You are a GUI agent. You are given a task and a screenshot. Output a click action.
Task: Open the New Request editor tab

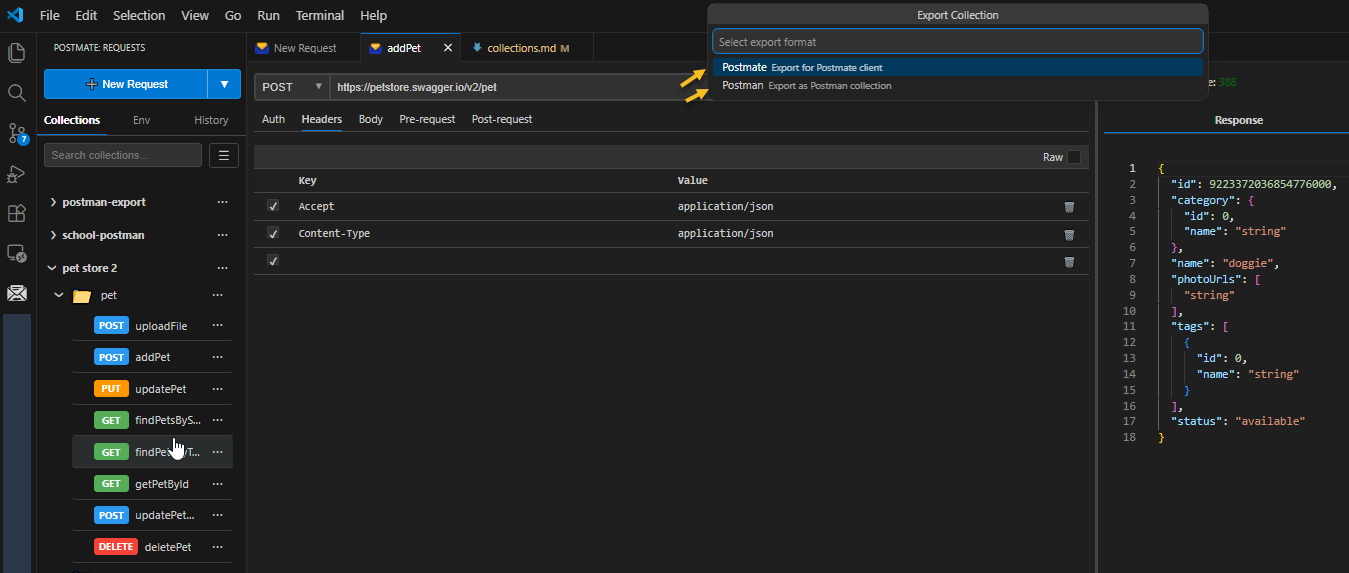(304, 48)
